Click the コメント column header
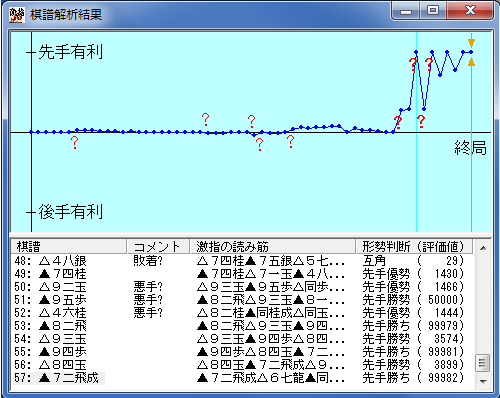Image resolution: width=500 pixels, height=398 pixels. [x=158, y=247]
